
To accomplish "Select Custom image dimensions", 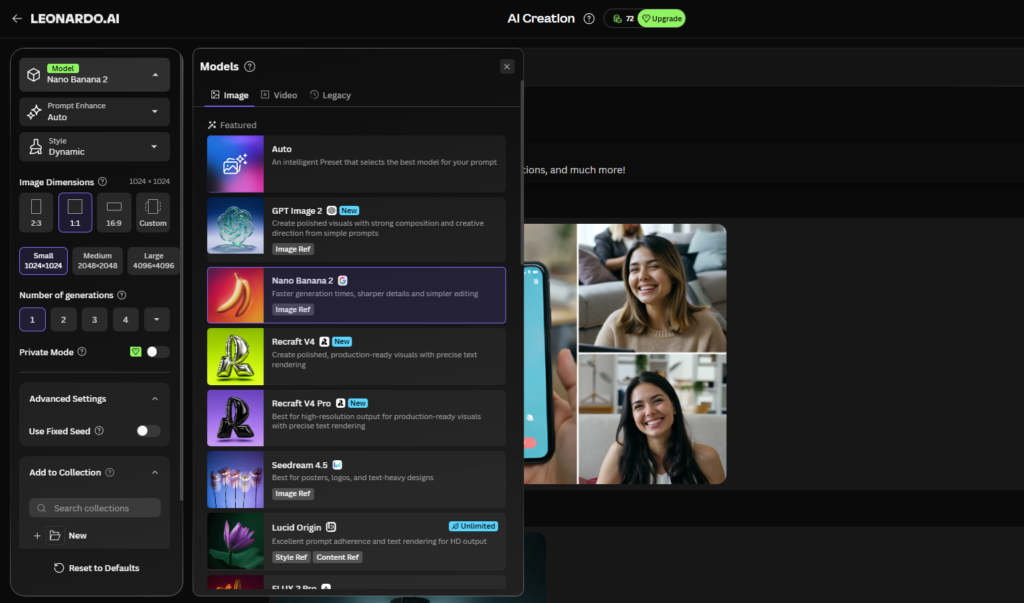I will pos(153,212).
